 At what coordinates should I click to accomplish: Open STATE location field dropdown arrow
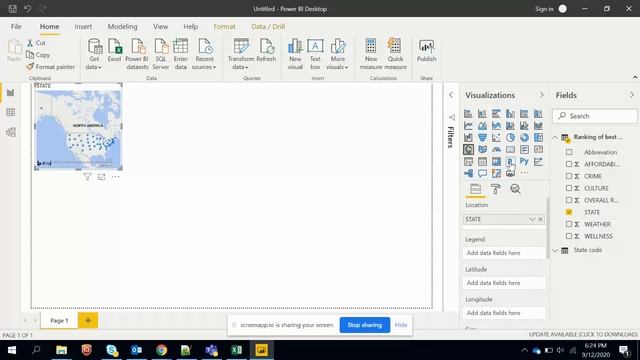[x=532, y=220]
